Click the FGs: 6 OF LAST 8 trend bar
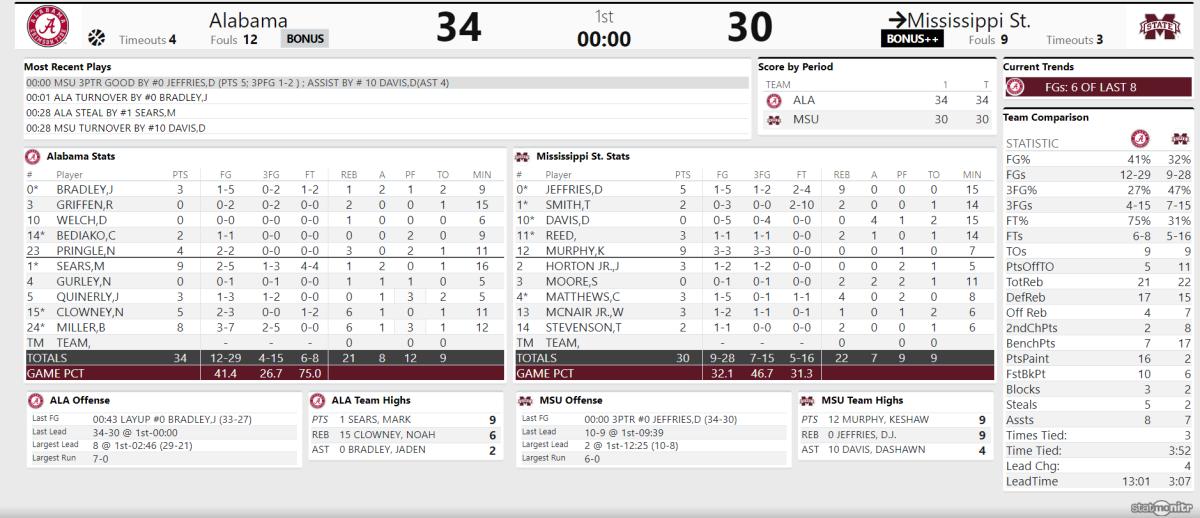Screen dimensions: 1200x518 tap(1098, 87)
